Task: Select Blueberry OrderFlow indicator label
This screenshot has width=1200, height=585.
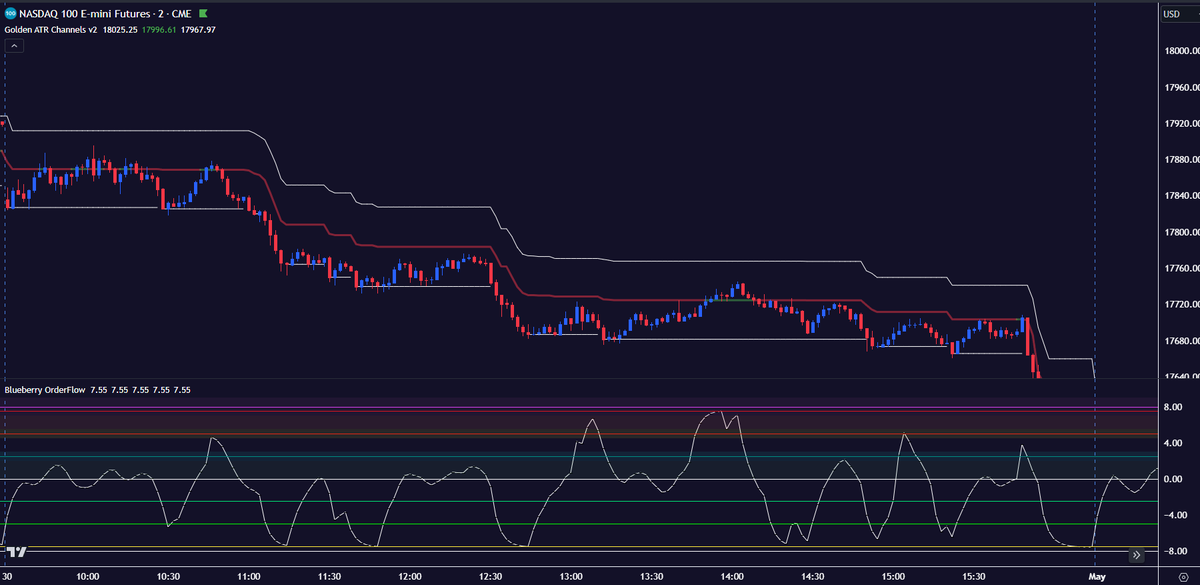Action: tap(45, 390)
